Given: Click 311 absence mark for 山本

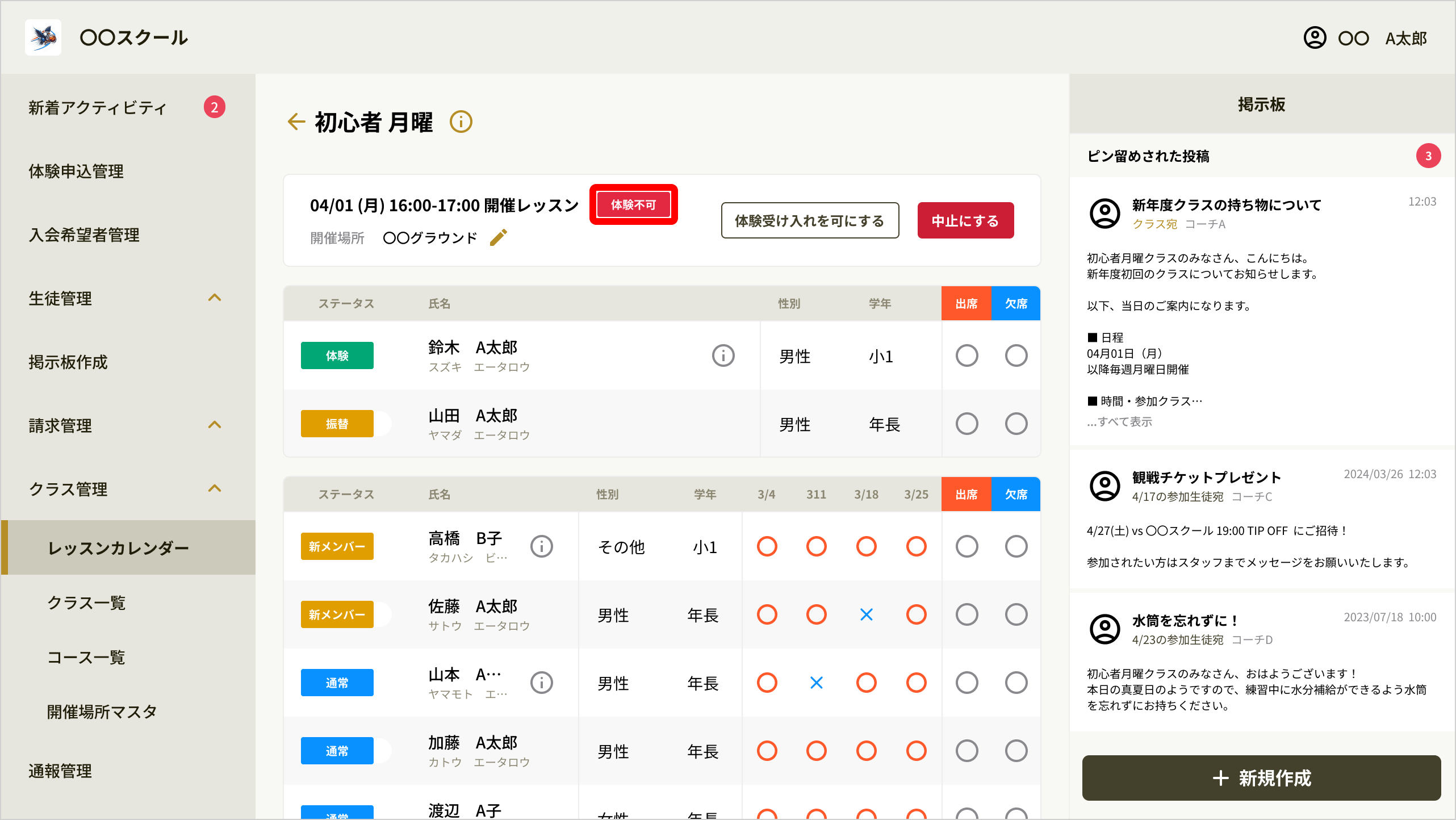Looking at the screenshot, I should (x=816, y=683).
